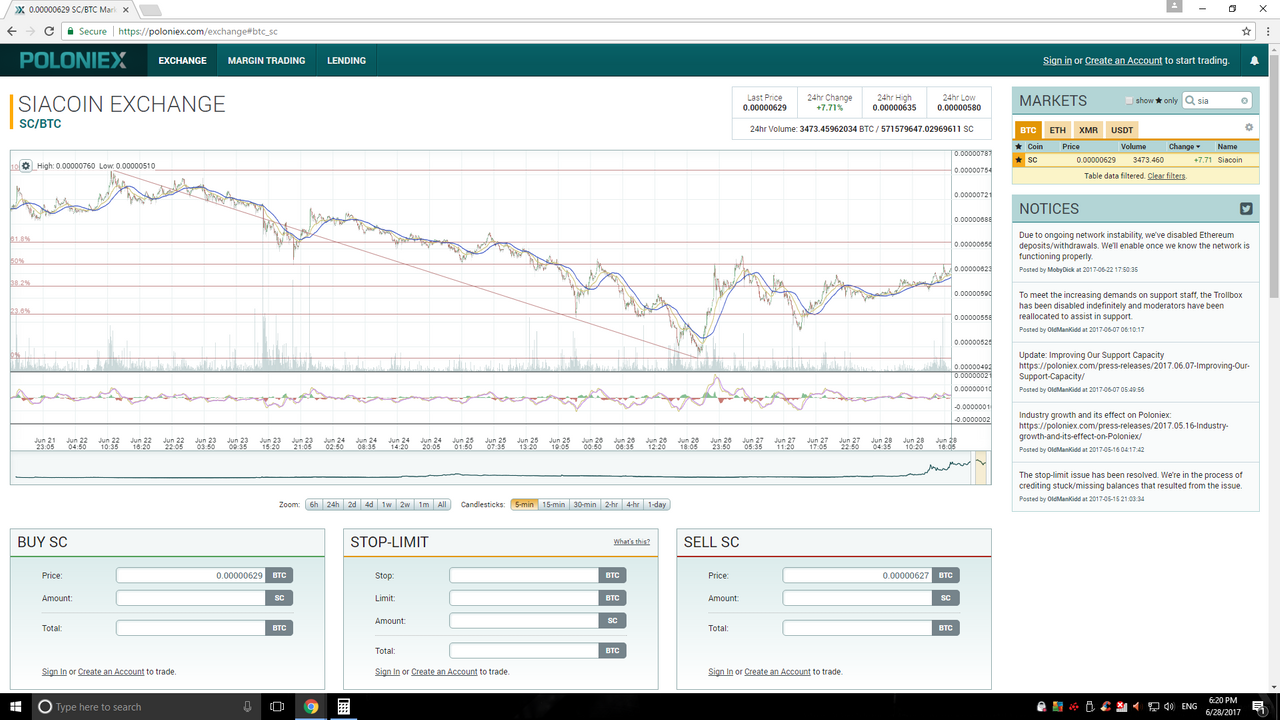Image resolution: width=1280 pixels, height=720 pixels.
Task: Enable the "show ★ only" checkbox
Action: coord(1129,101)
